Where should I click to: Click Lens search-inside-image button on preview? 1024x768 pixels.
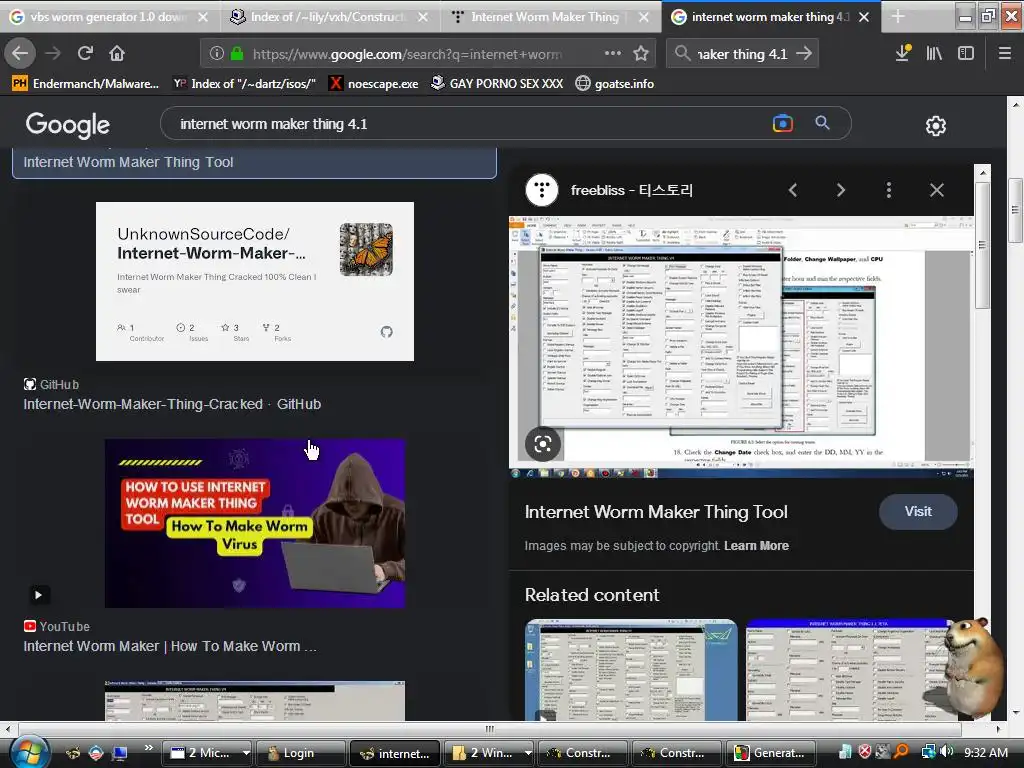pos(543,444)
